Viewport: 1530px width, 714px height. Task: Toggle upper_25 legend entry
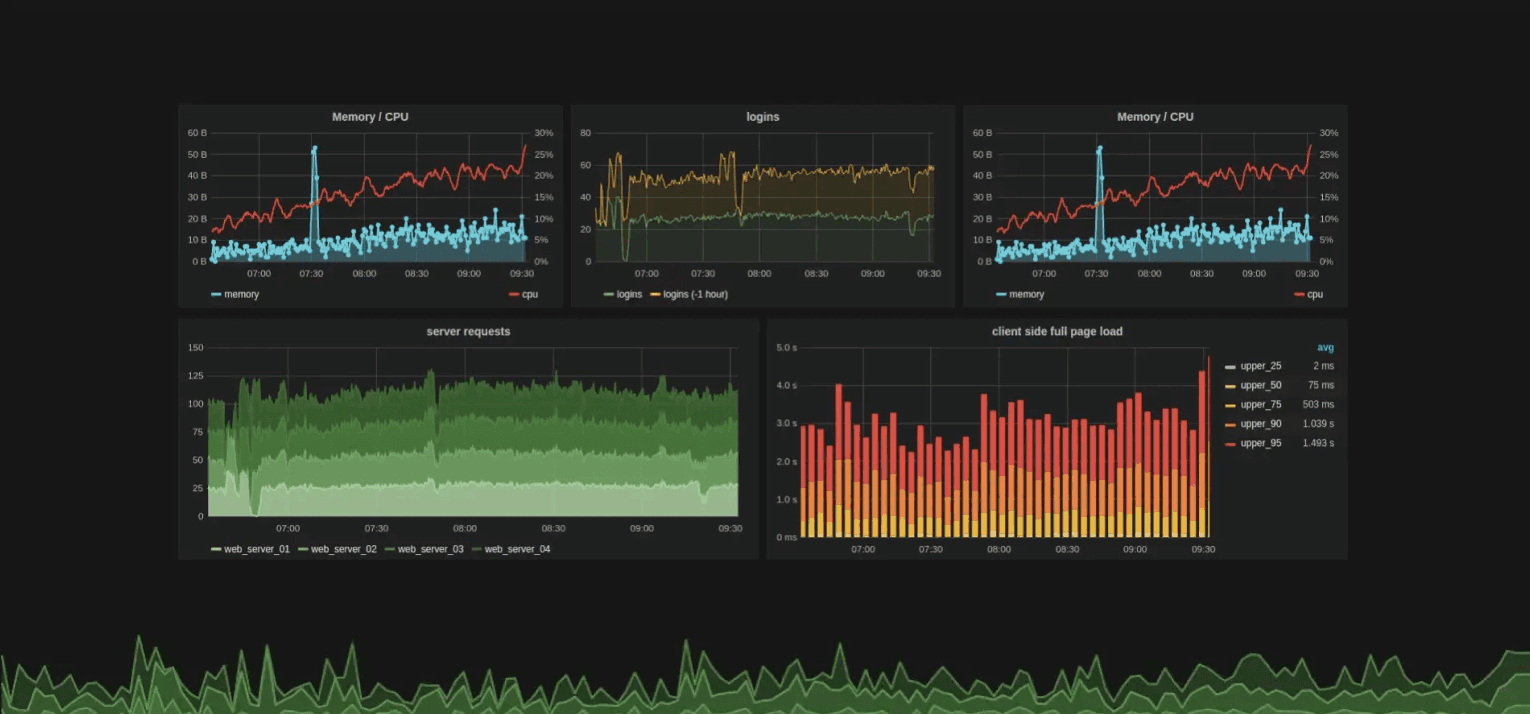1254,366
